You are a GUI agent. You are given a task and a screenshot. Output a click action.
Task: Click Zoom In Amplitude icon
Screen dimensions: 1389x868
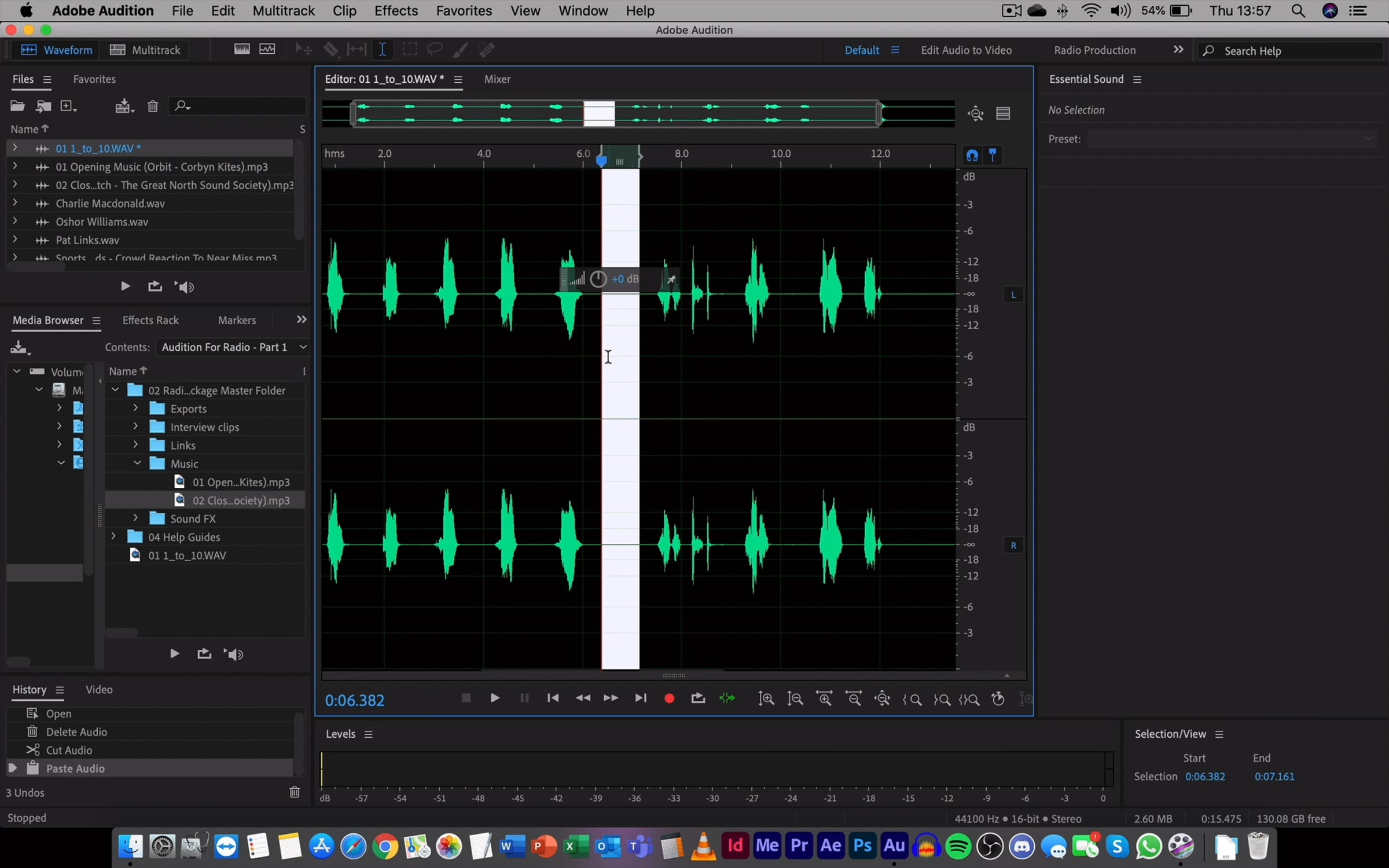766,698
